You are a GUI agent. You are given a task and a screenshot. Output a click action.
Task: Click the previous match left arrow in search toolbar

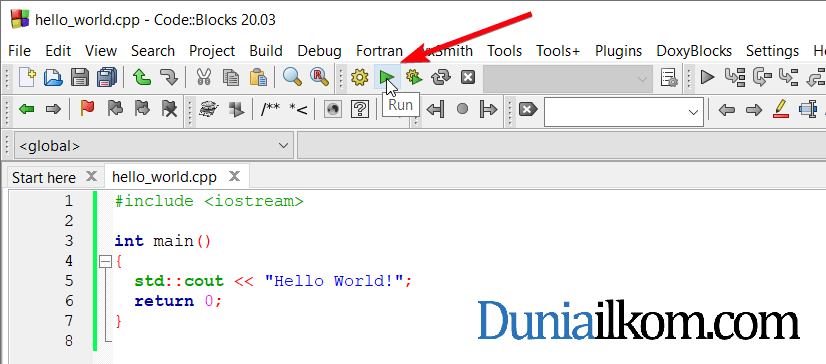pos(726,110)
